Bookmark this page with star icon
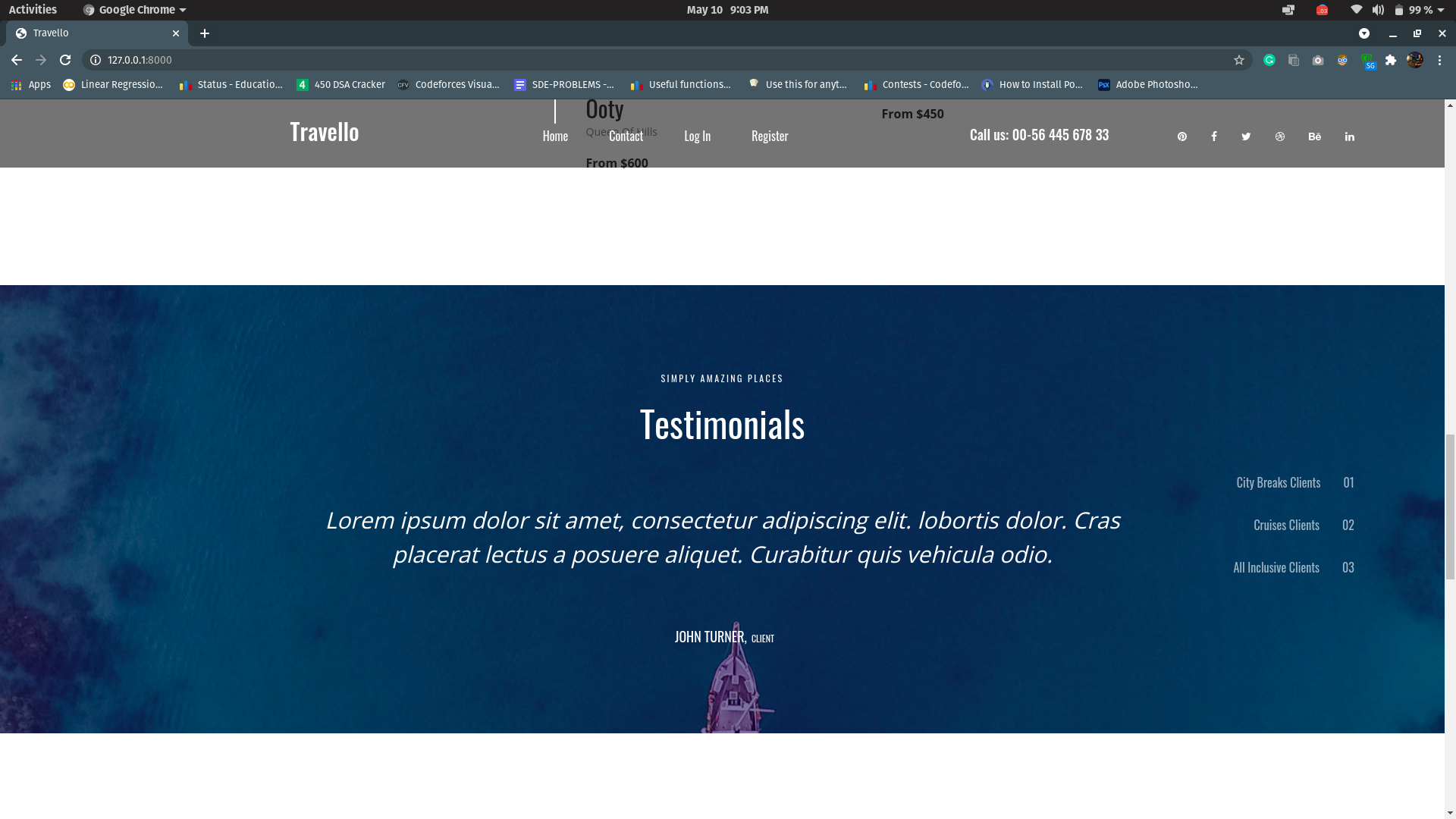Viewport: 1456px width, 819px height. pyautogui.click(x=1239, y=60)
